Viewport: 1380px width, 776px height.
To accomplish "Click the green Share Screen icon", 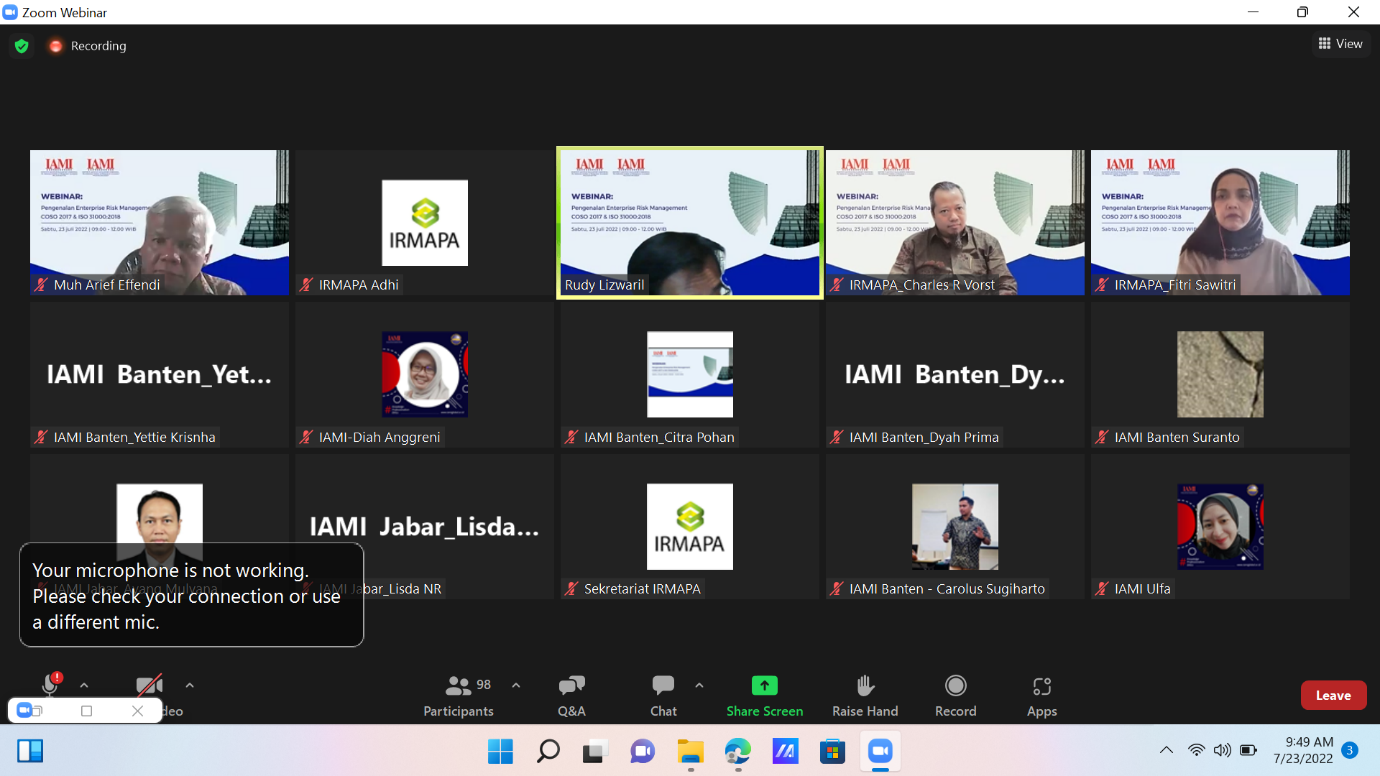I will click(x=764, y=686).
